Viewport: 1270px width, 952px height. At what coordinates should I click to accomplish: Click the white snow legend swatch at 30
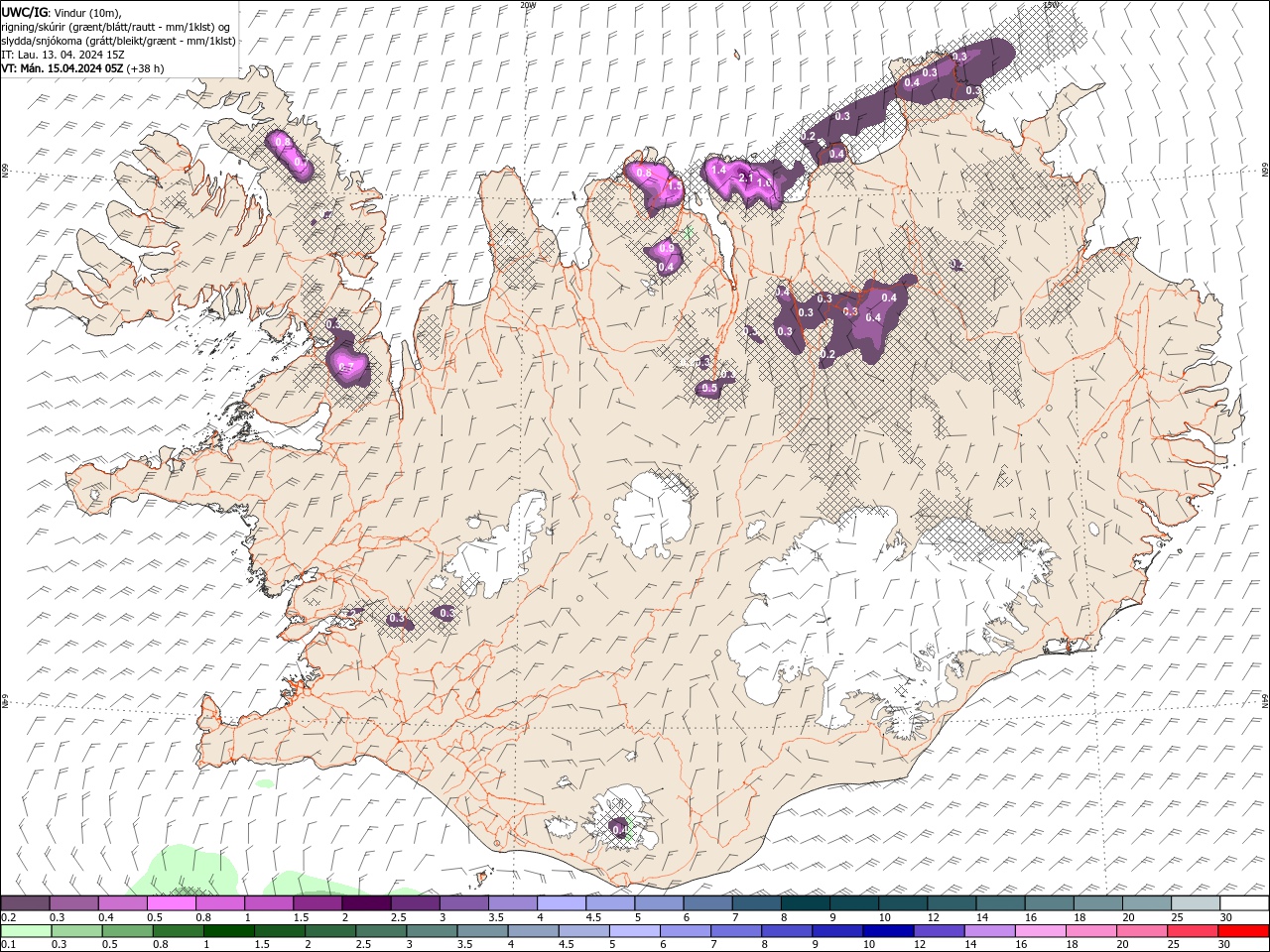click(x=1243, y=903)
